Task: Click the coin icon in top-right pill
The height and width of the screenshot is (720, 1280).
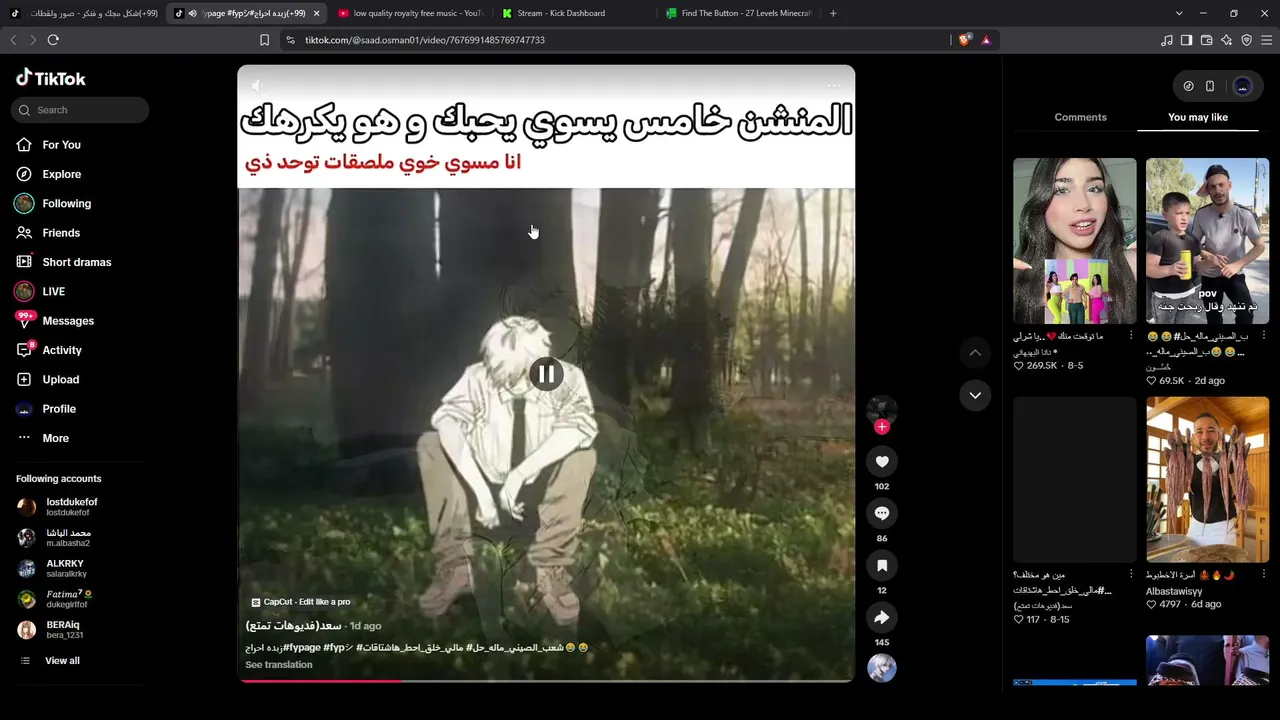Action: pos(1188,86)
